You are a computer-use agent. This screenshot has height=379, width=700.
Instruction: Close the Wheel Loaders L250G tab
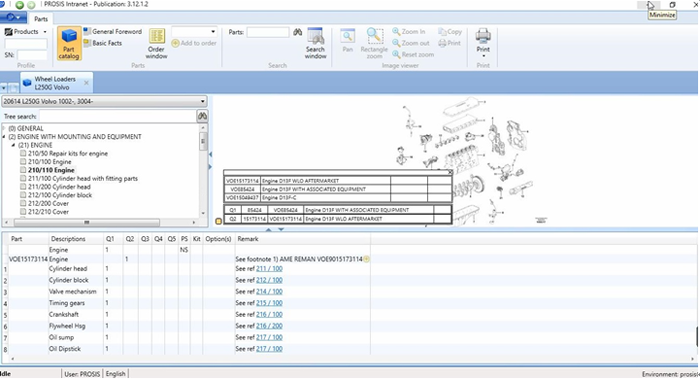86,83
